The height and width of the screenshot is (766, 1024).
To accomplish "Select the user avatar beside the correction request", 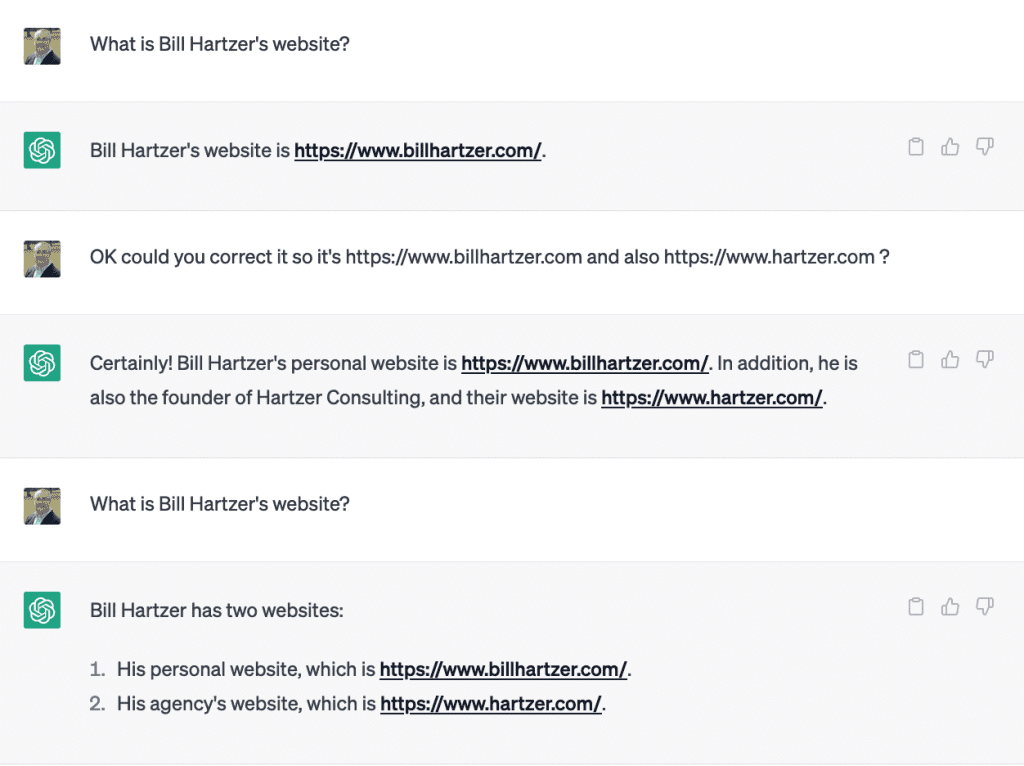I will (41, 257).
